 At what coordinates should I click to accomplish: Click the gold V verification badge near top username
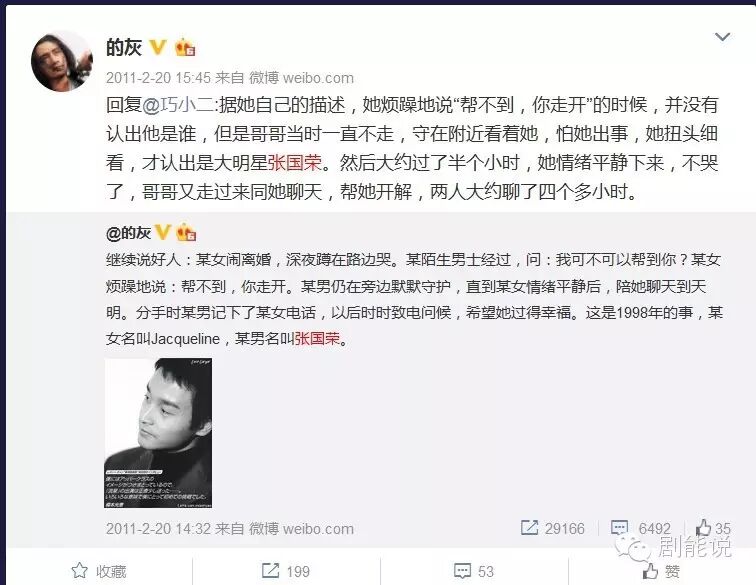[x=158, y=47]
